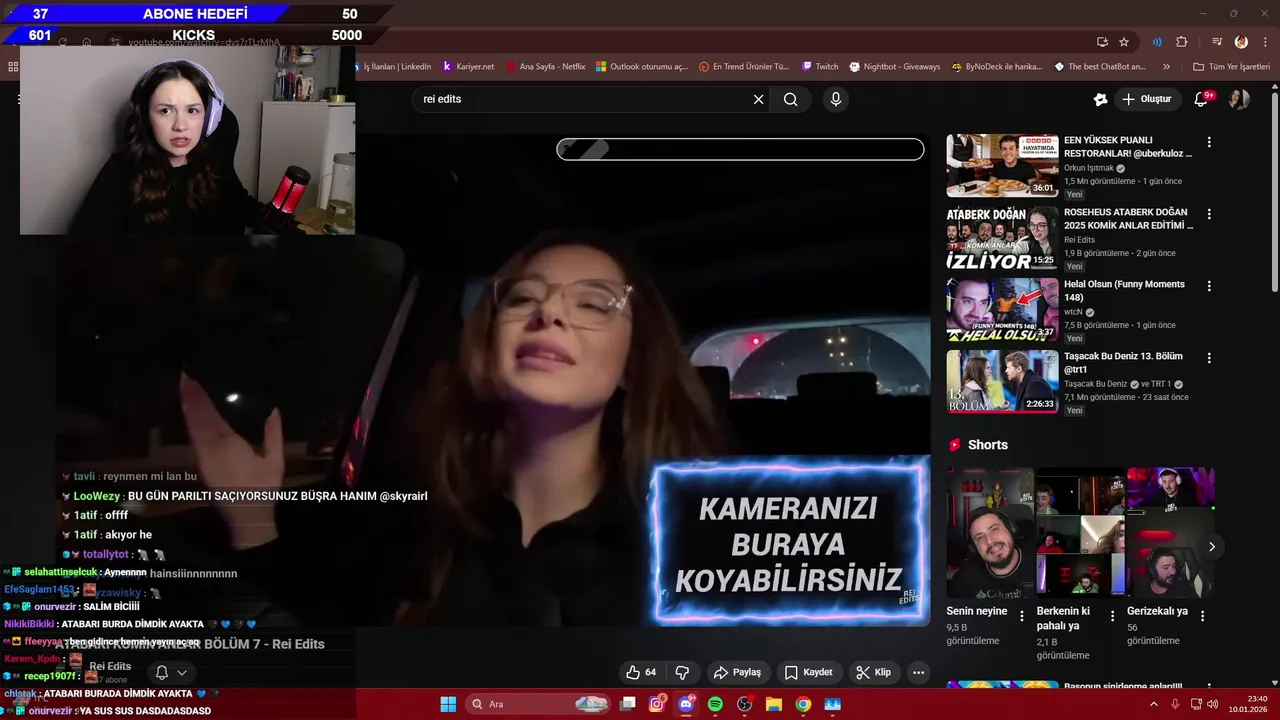Click the YouTube search magnifier button
The width and height of the screenshot is (1280, 720).
click(x=791, y=99)
